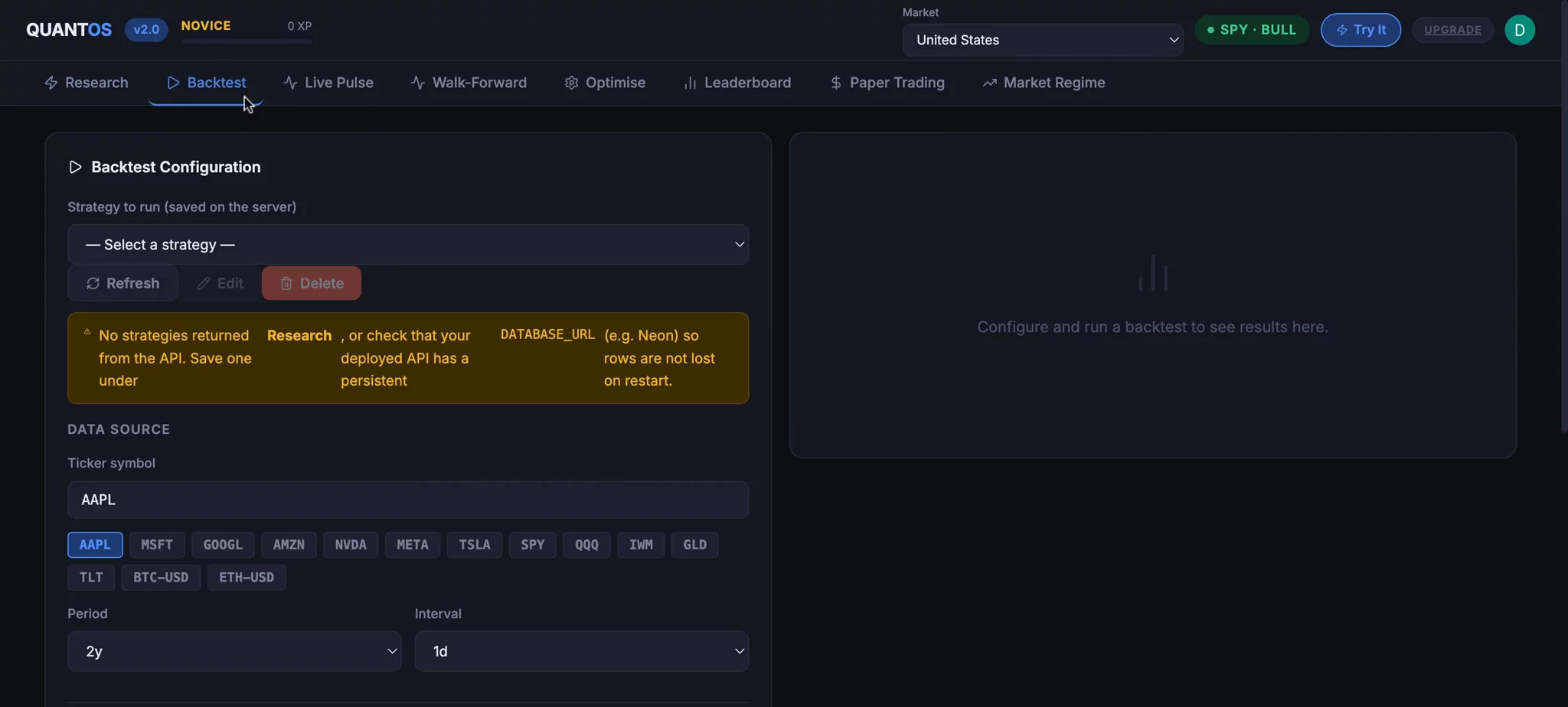Open the Market country dropdown
Screen dimensions: 1568x707
point(1043,40)
